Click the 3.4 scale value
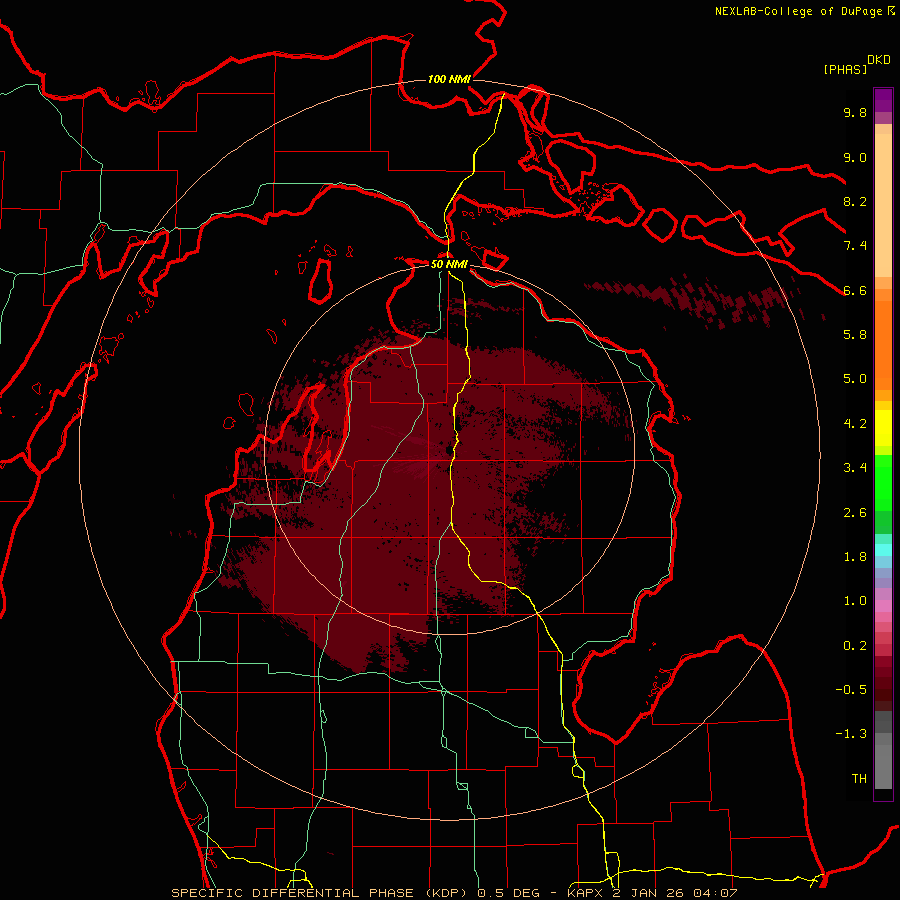The height and width of the screenshot is (900, 900). coord(855,468)
